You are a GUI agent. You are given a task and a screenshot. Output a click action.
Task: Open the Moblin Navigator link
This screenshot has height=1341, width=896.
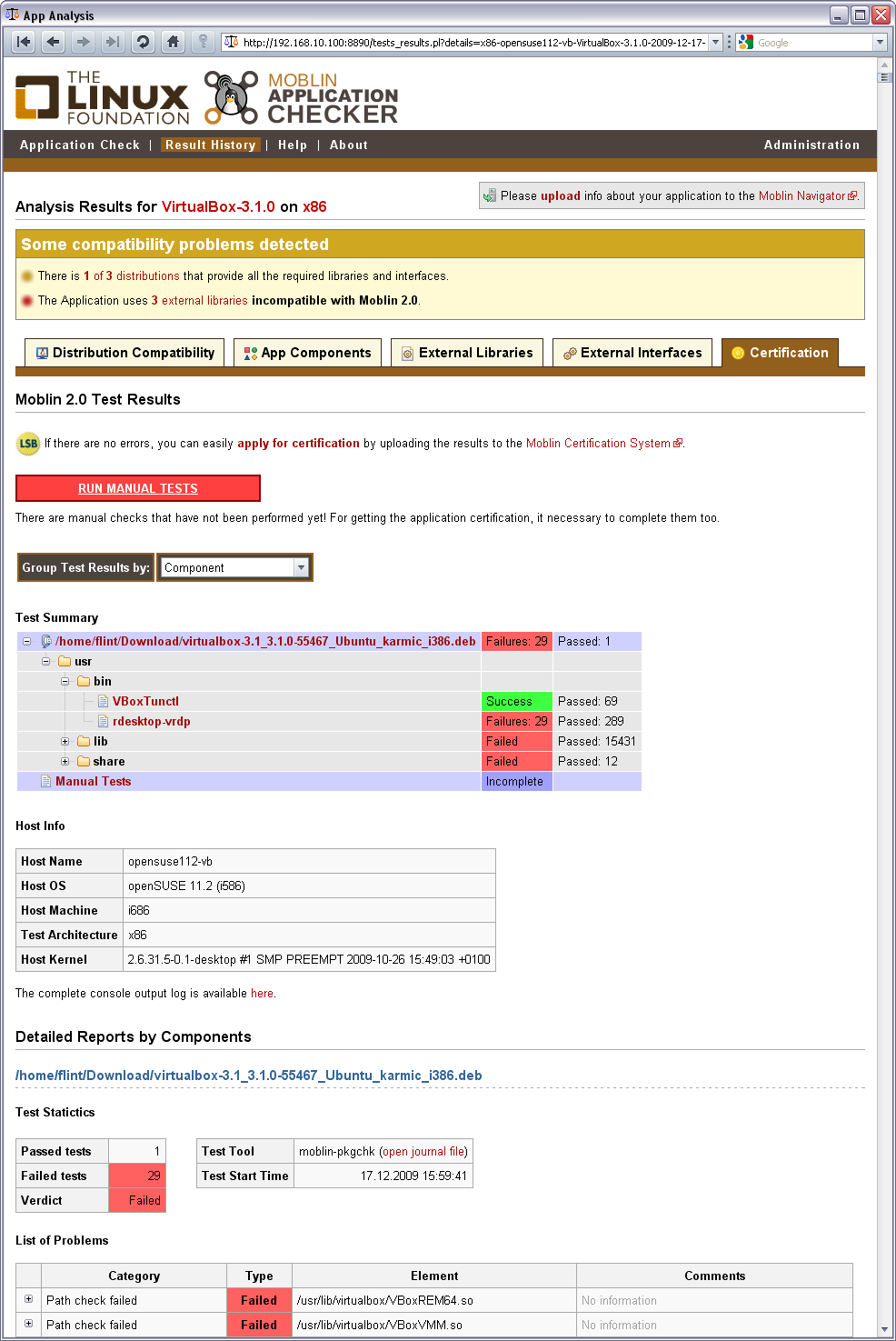click(808, 195)
